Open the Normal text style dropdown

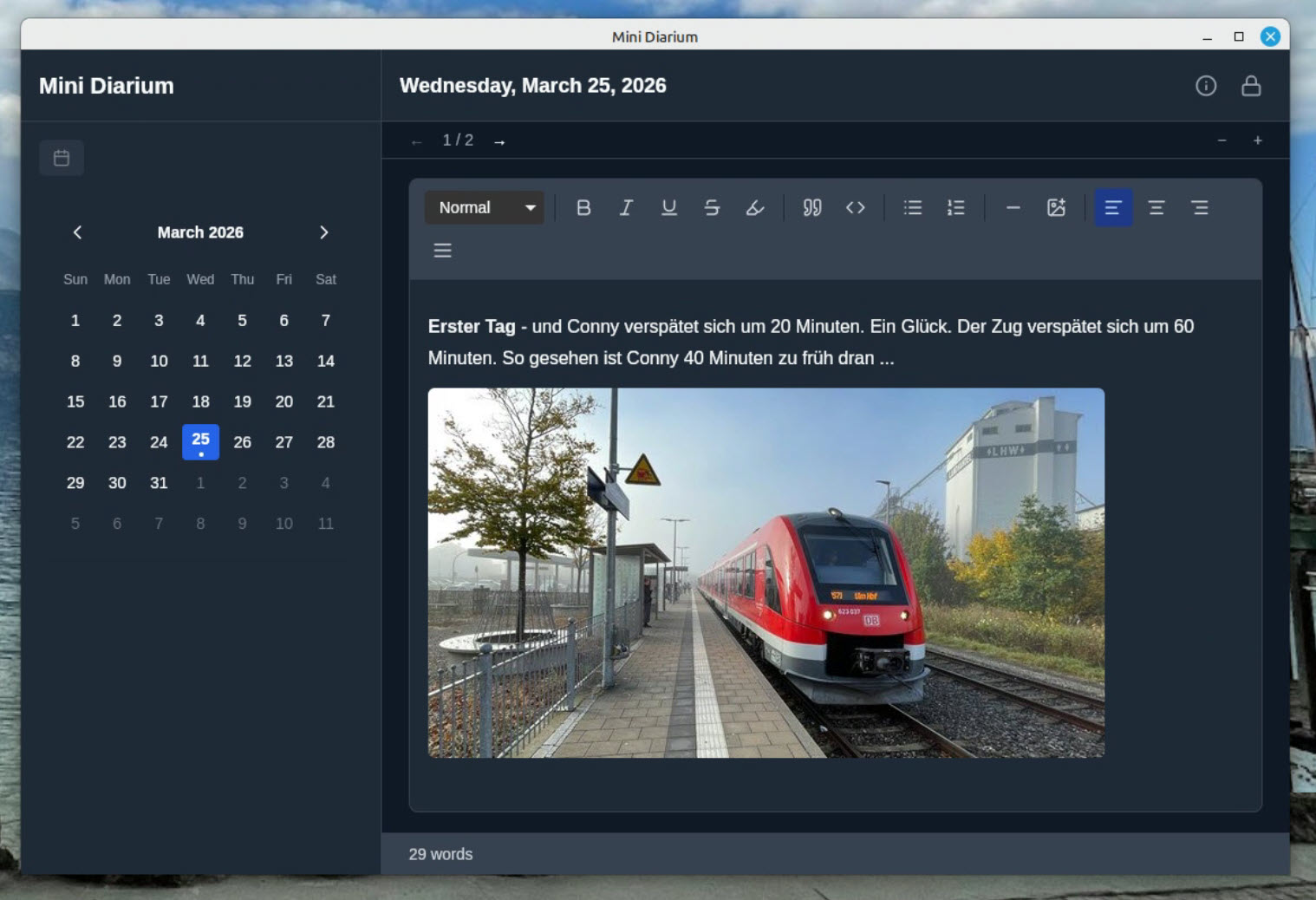click(x=485, y=208)
